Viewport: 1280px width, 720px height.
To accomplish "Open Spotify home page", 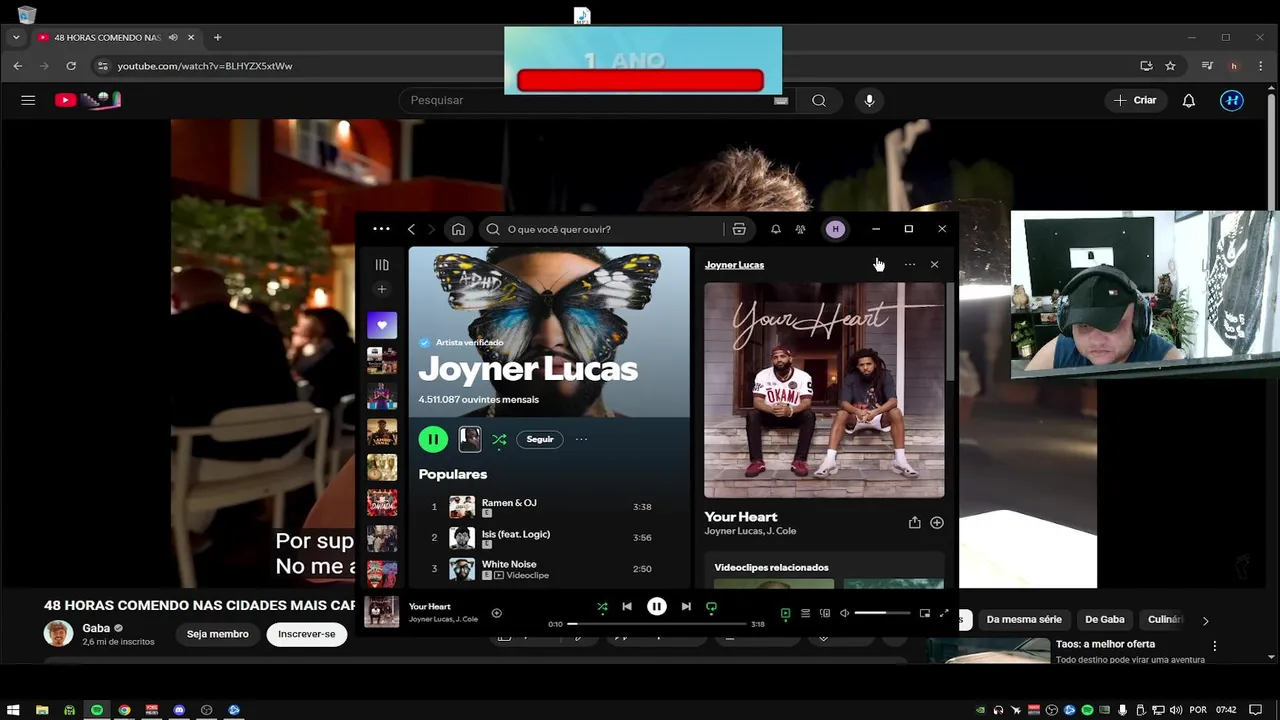I will 458,229.
